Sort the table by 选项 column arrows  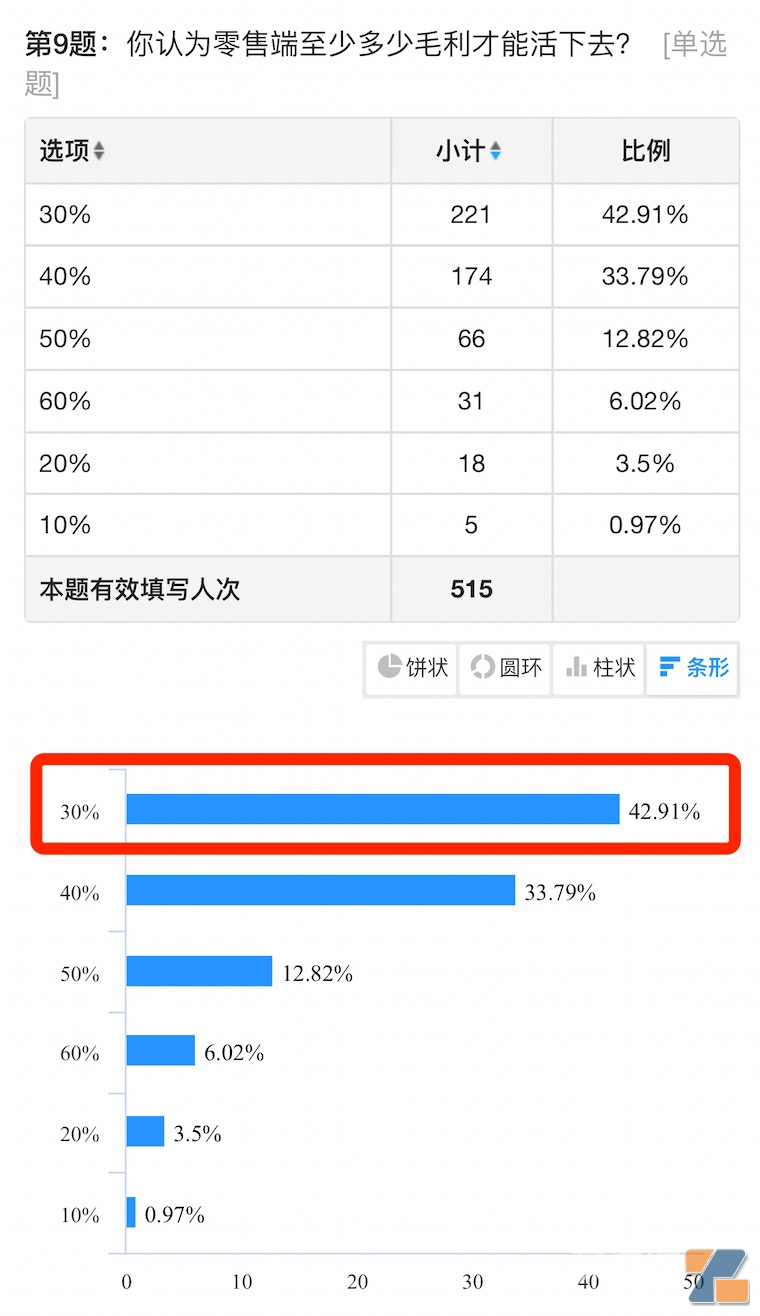click(99, 151)
